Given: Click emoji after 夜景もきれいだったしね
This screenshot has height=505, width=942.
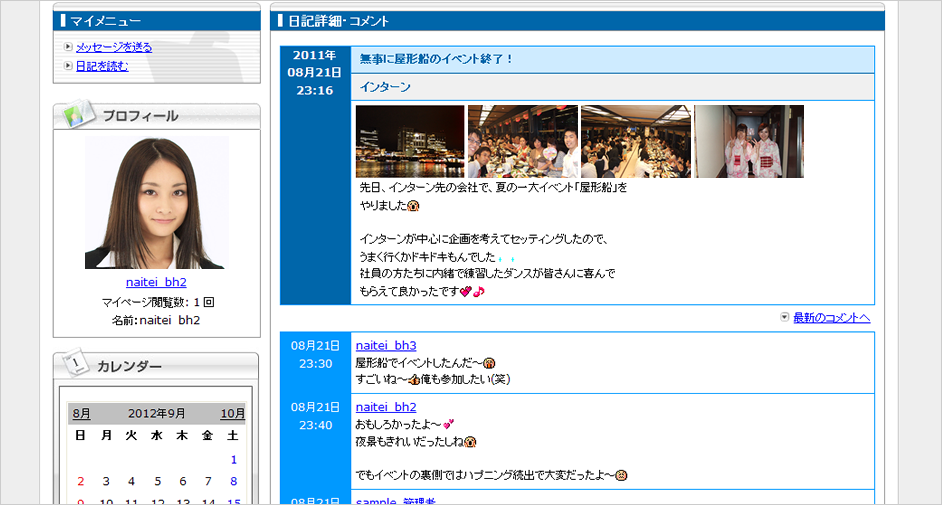Looking at the screenshot, I should pos(470,442).
